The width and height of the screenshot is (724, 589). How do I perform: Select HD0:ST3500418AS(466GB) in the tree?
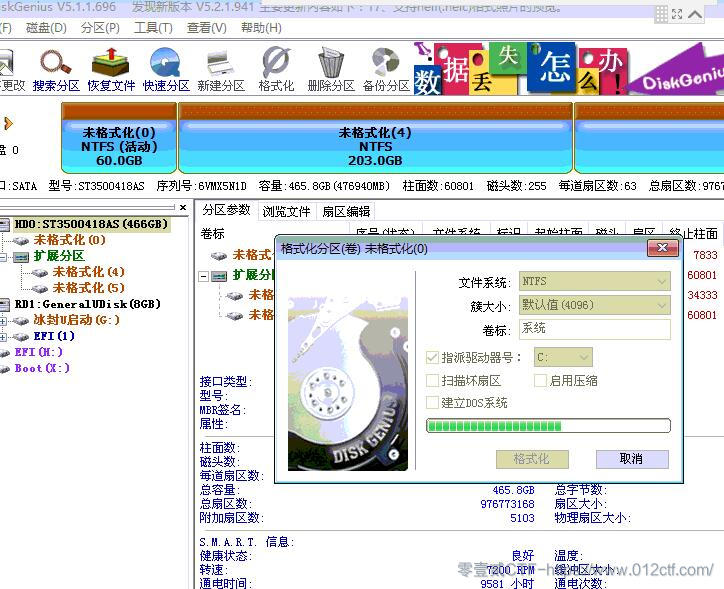pyautogui.click(x=91, y=224)
